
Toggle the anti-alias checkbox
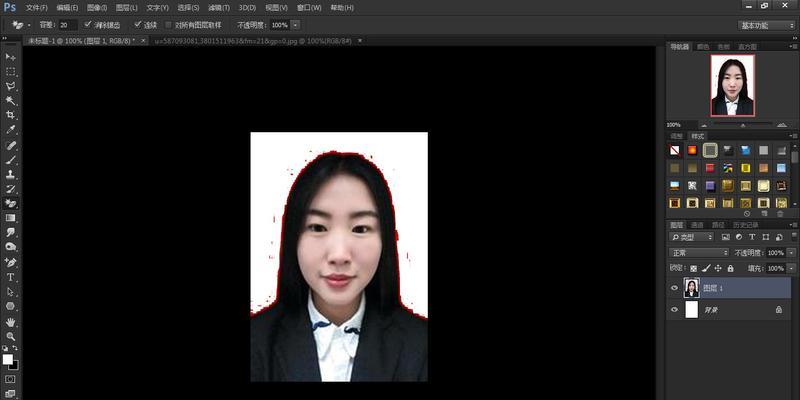click(88, 24)
